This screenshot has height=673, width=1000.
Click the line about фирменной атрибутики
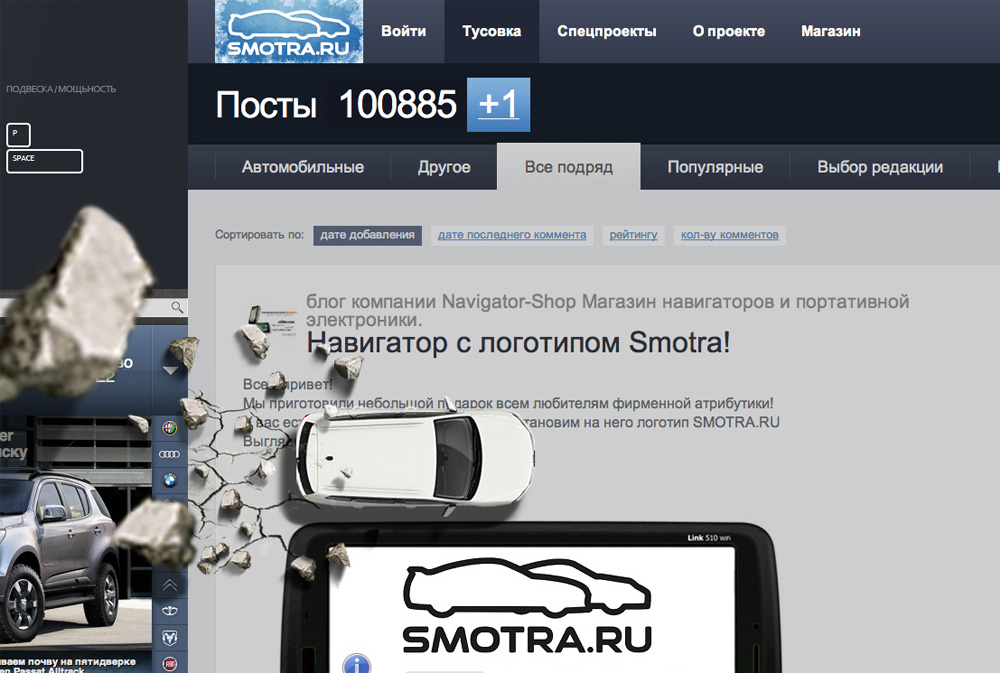pyautogui.click(x=508, y=404)
